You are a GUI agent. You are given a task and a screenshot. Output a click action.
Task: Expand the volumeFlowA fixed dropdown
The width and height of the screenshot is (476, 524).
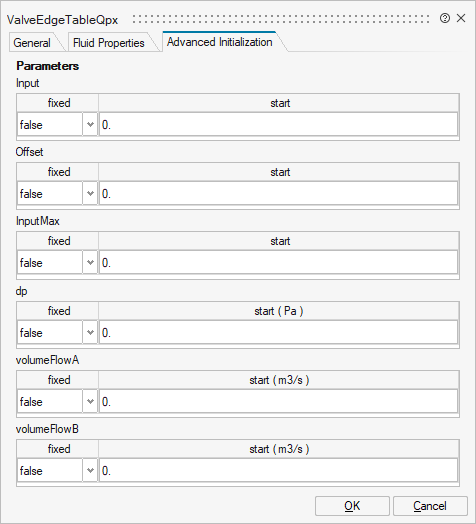pos(90,401)
